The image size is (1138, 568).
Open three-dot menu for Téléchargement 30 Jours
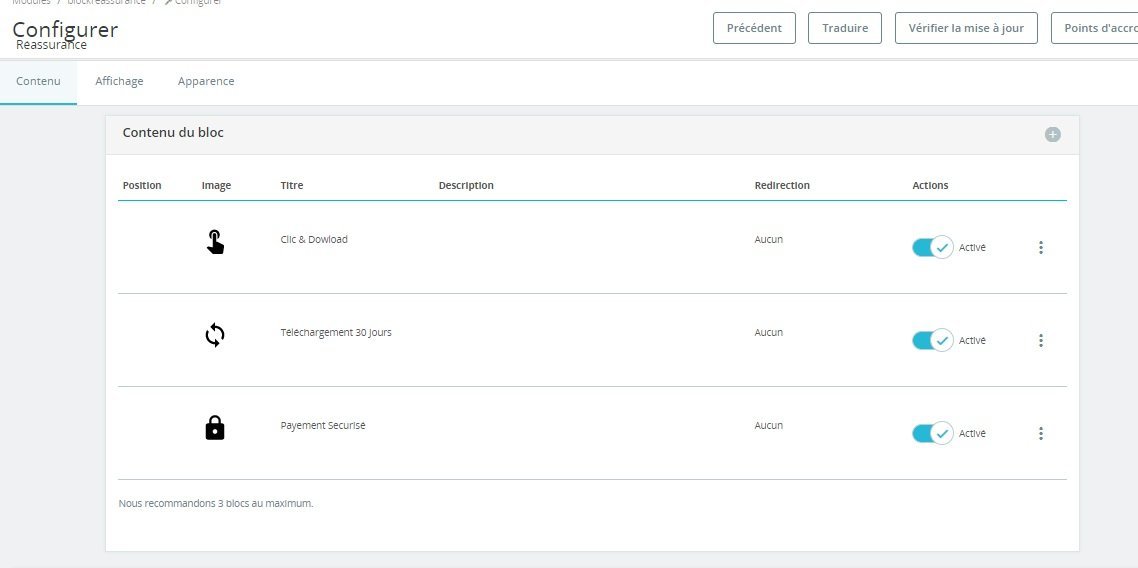point(1040,340)
